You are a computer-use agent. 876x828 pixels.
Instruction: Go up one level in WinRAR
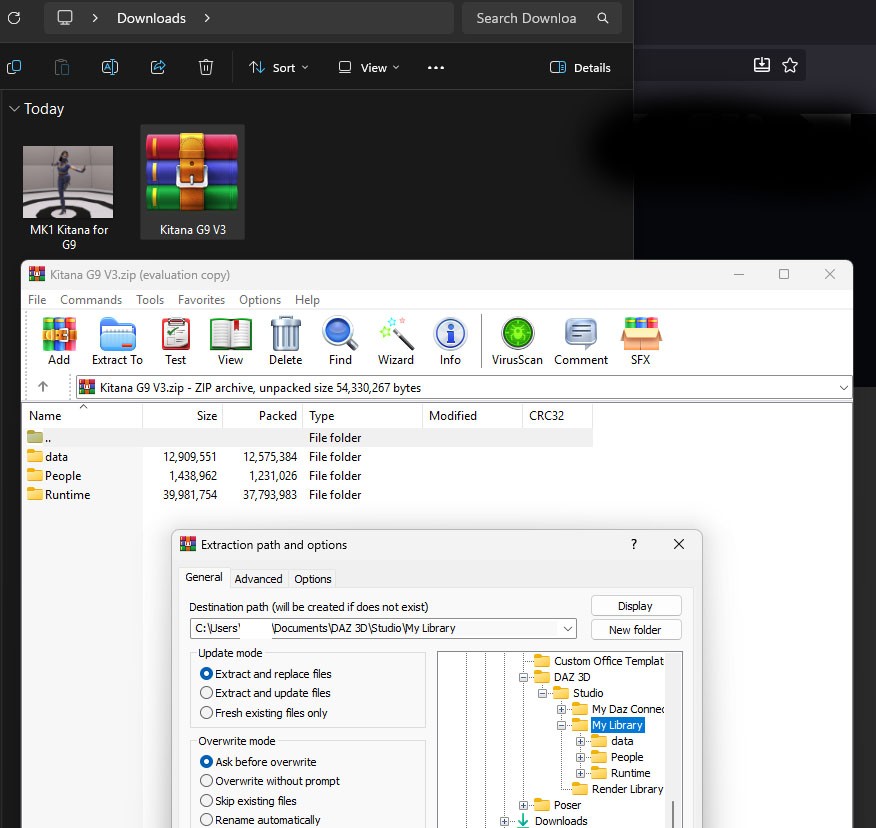(43, 387)
